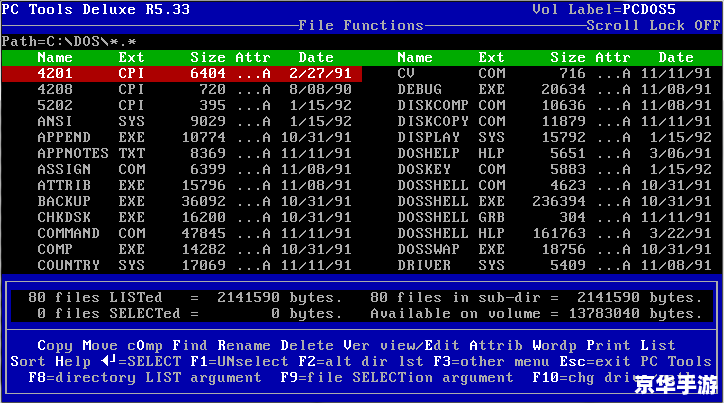
Task: Select file DOSSWAP EXE
Action: click(x=555, y=249)
